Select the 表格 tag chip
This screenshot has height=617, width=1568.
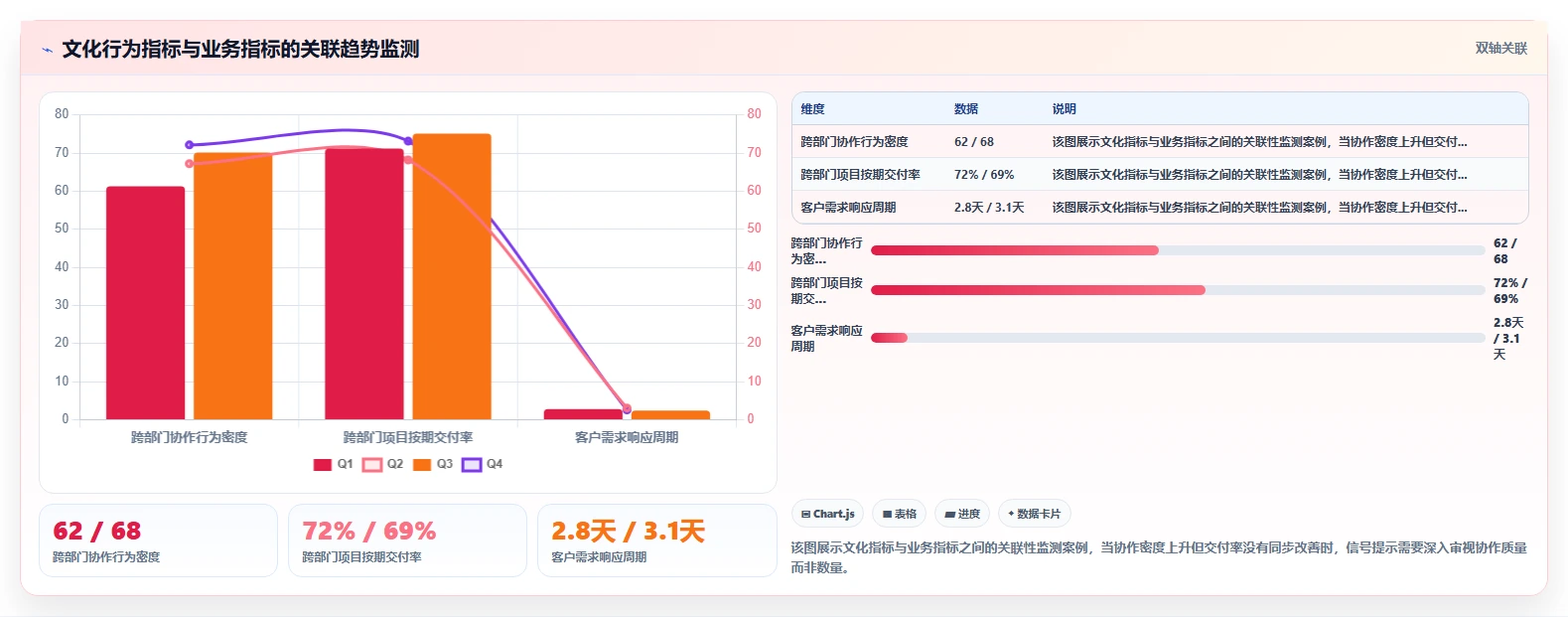[x=900, y=514]
